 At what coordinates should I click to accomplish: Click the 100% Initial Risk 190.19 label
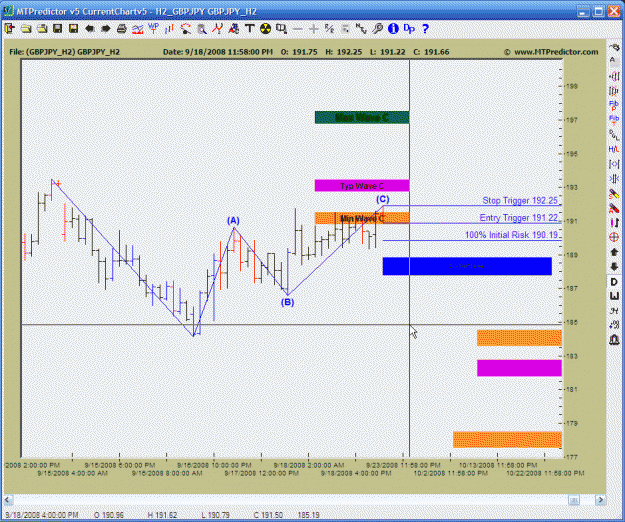coord(511,235)
